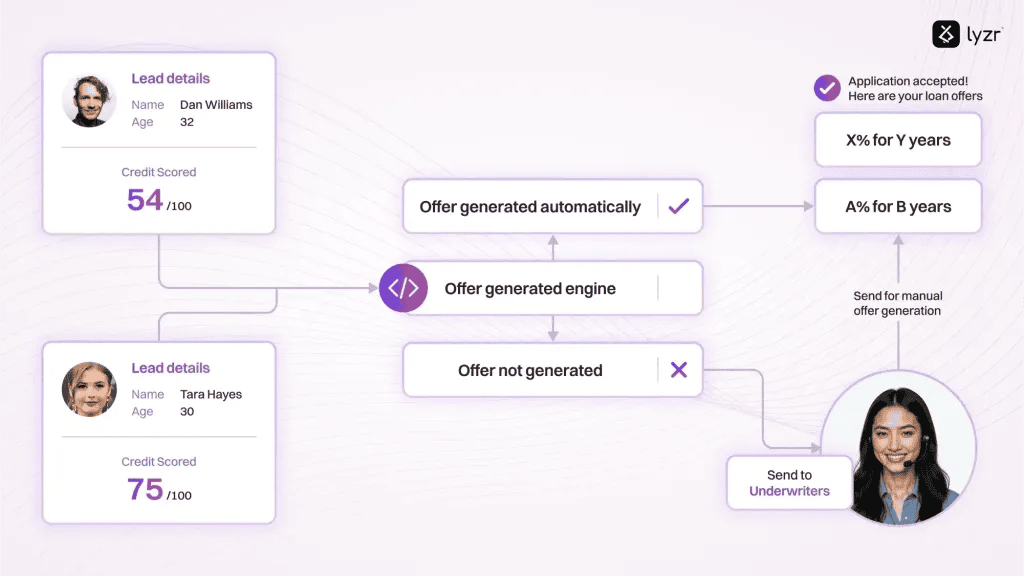Click the Offer not generated box
This screenshot has width=1024, height=576.
coord(552,370)
